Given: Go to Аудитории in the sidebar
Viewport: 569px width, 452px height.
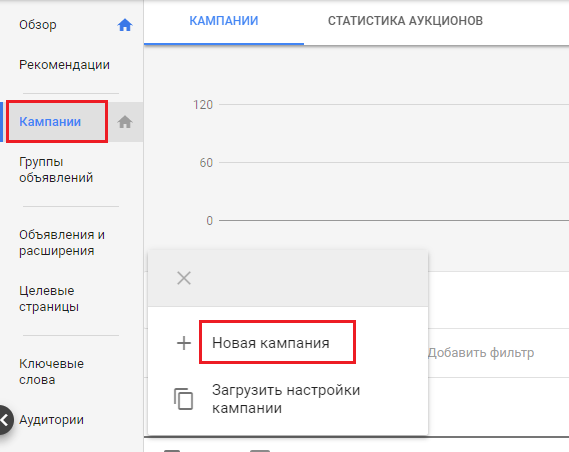Looking at the screenshot, I should (52, 420).
